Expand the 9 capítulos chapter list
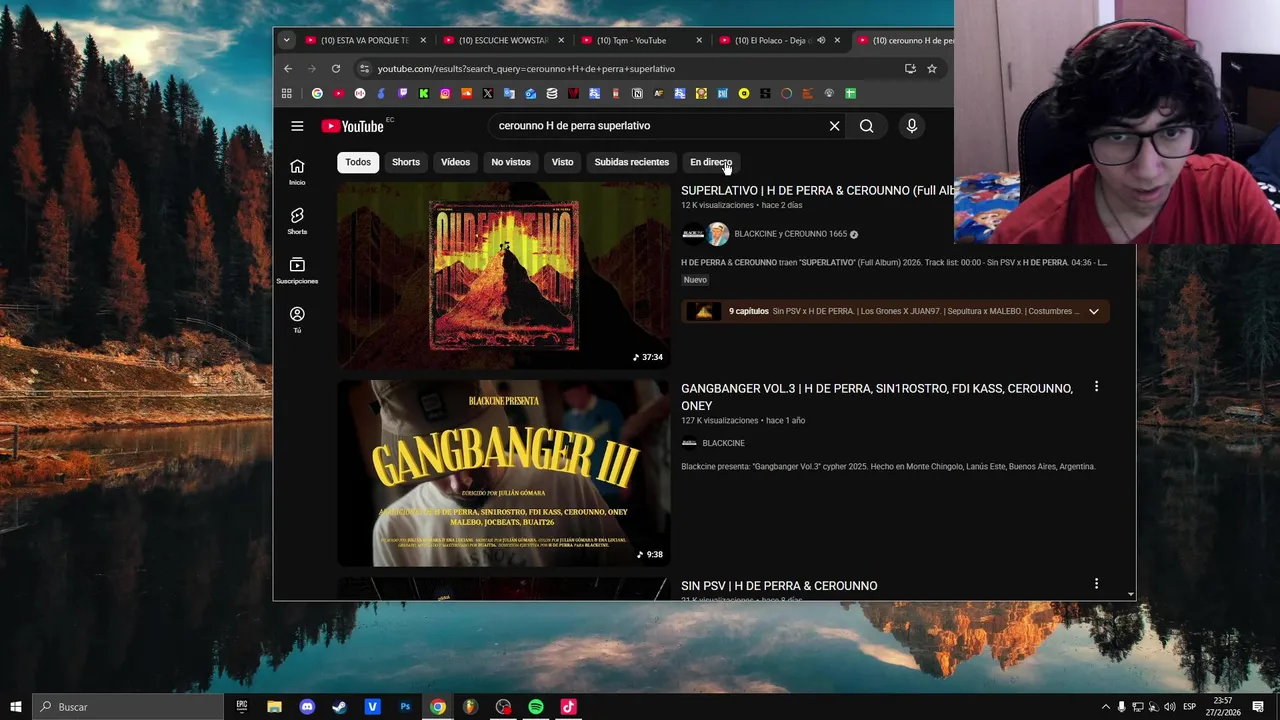The width and height of the screenshot is (1280, 720). tap(1093, 311)
